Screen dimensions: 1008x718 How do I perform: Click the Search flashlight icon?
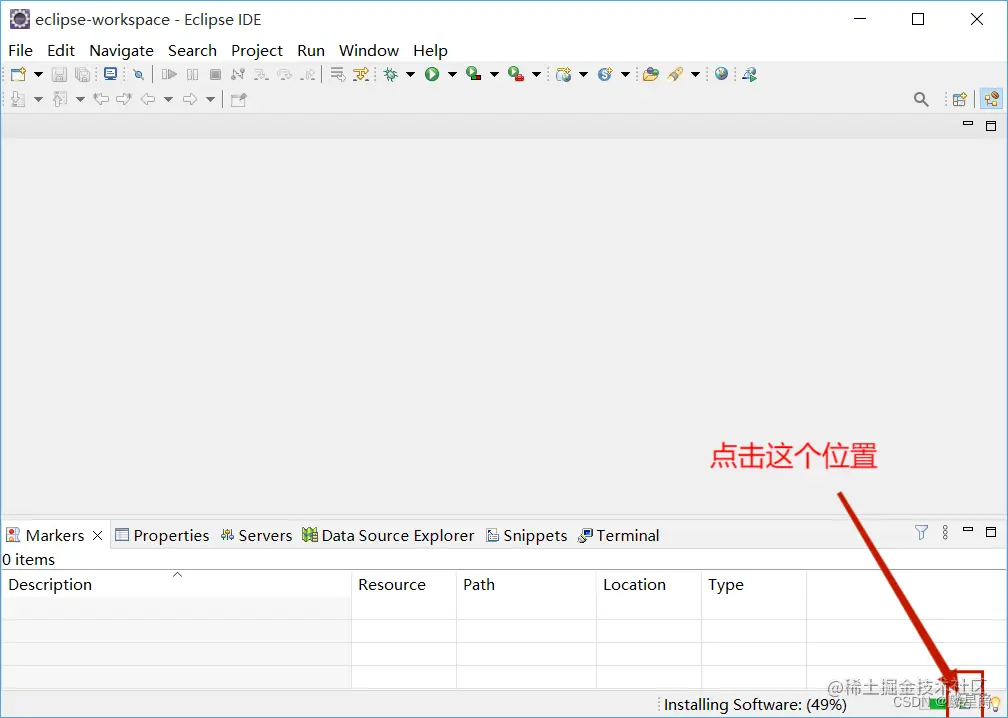tap(674, 75)
